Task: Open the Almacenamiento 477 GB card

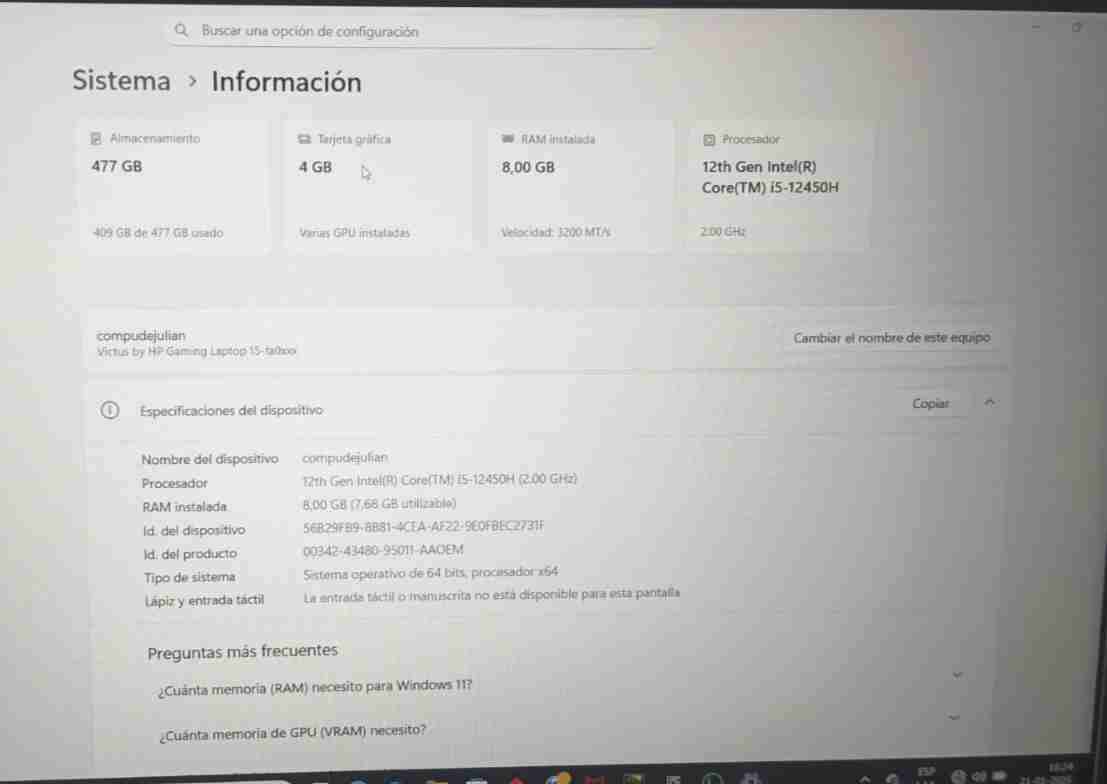Action: [x=175, y=185]
